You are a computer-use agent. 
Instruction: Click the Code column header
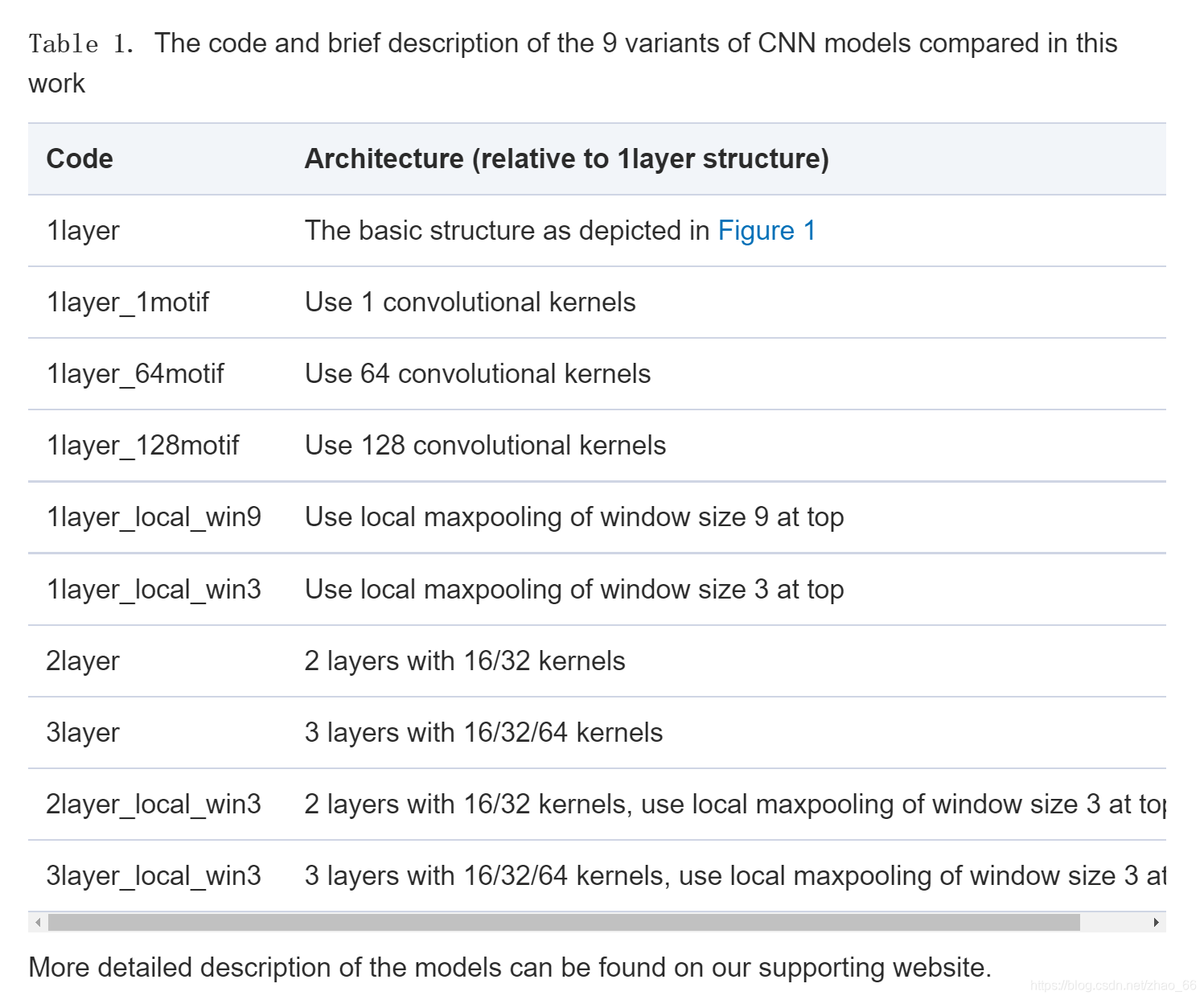click(80, 159)
